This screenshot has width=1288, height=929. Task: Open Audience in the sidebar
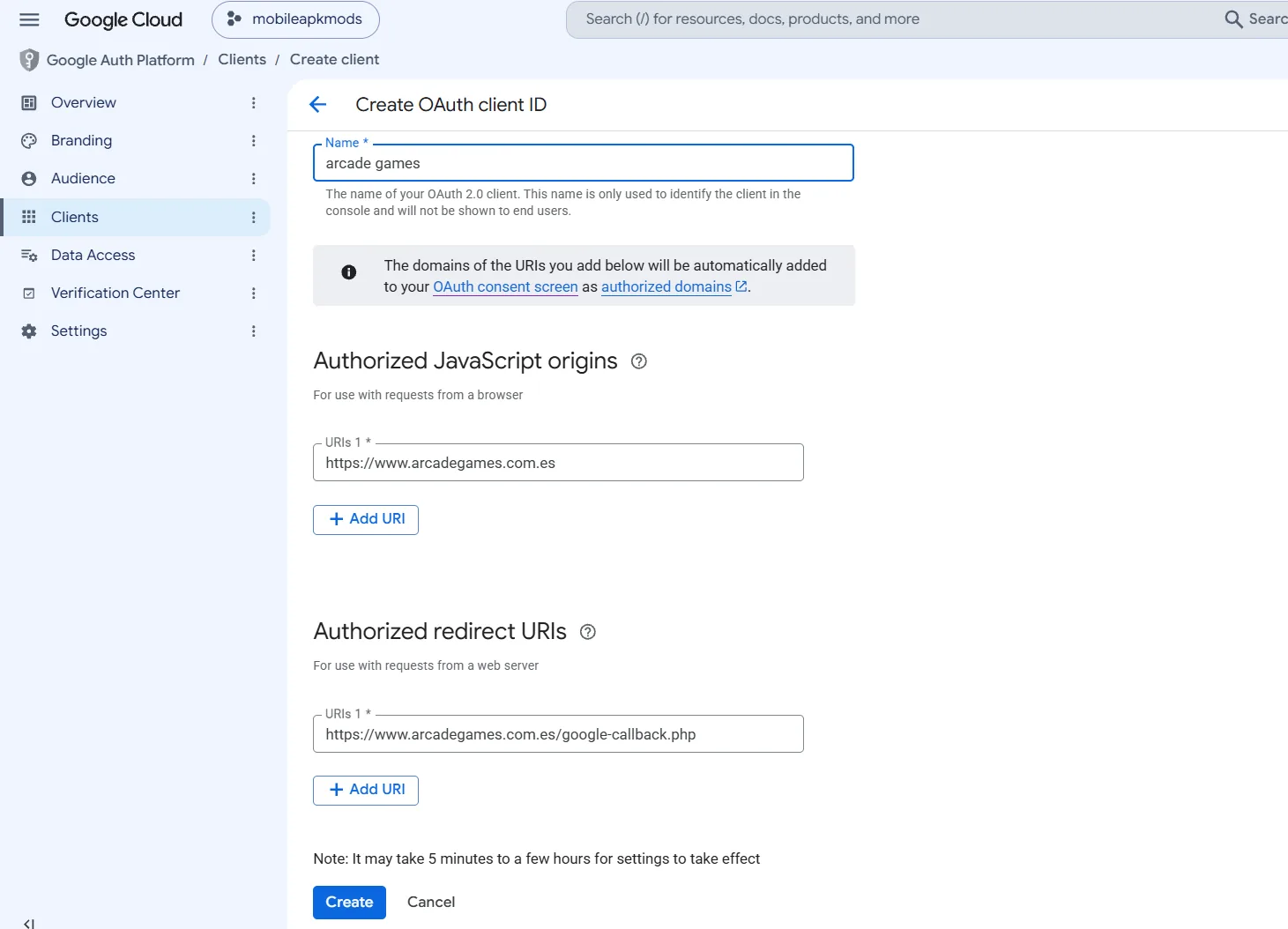click(x=135, y=178)
